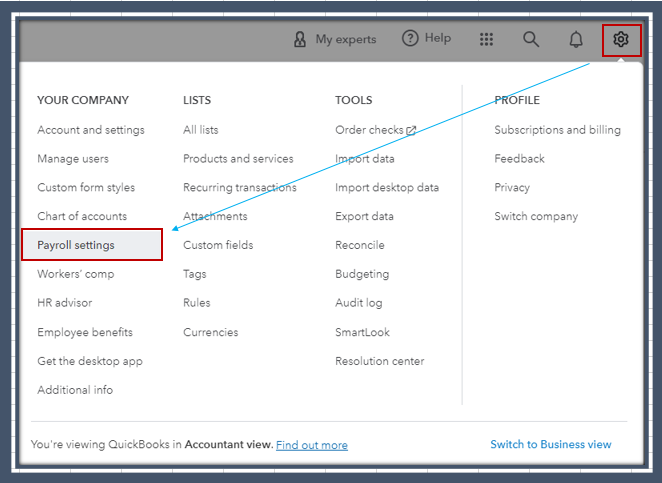
Task: Select Attachments under Lists
Action: click(215, 216)
